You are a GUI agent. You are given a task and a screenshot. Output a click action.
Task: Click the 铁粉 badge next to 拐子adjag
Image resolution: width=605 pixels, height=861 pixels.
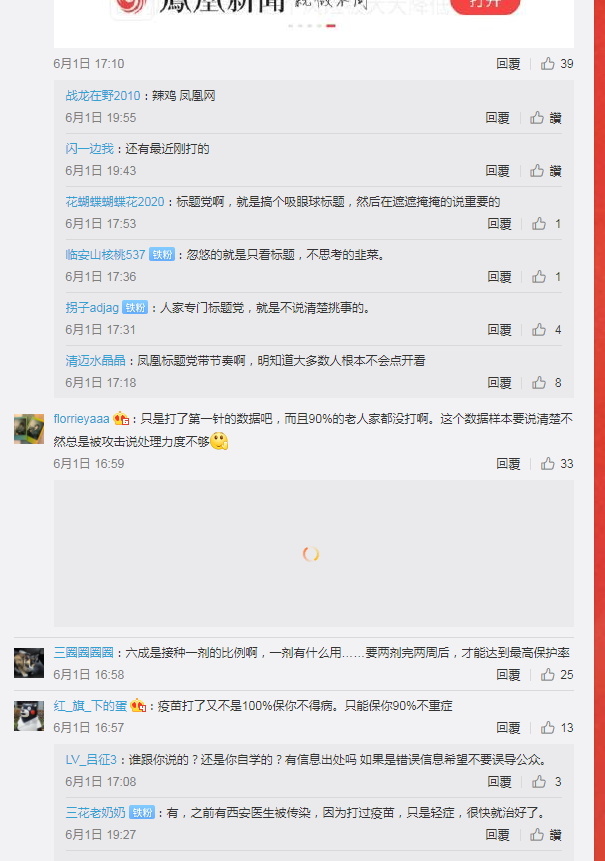pos(135,308)
